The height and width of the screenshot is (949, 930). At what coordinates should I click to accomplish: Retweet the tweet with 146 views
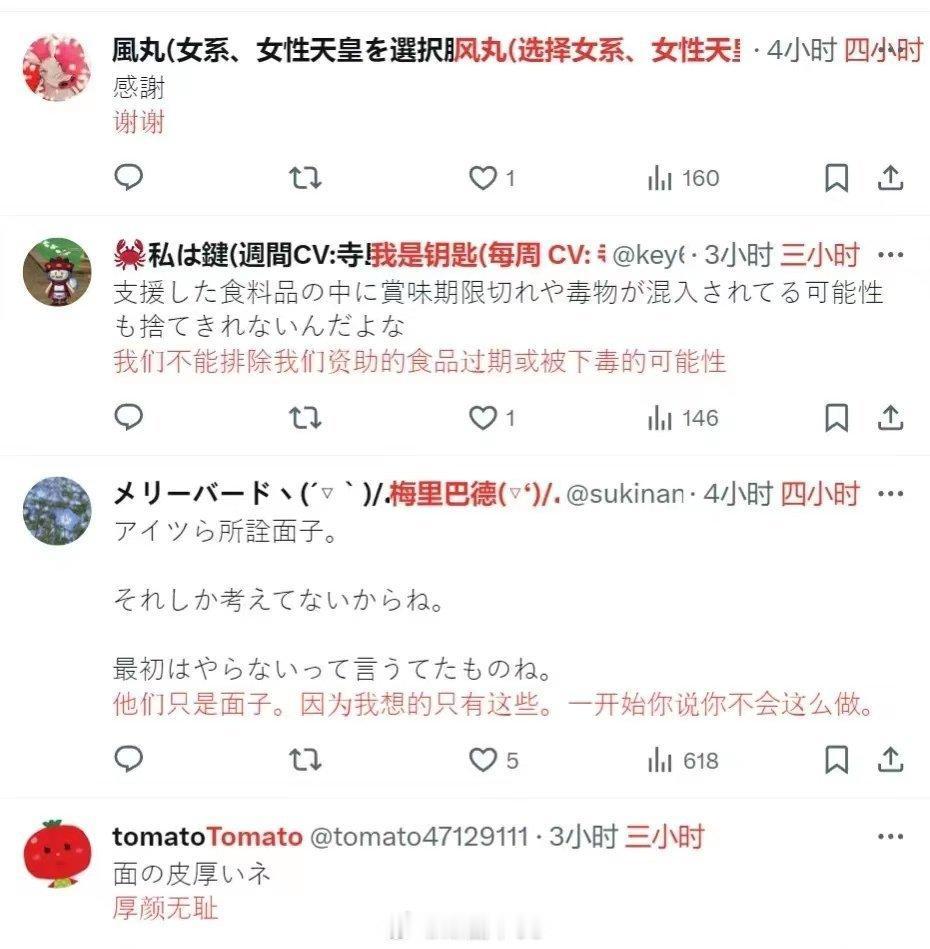point(305,418)
